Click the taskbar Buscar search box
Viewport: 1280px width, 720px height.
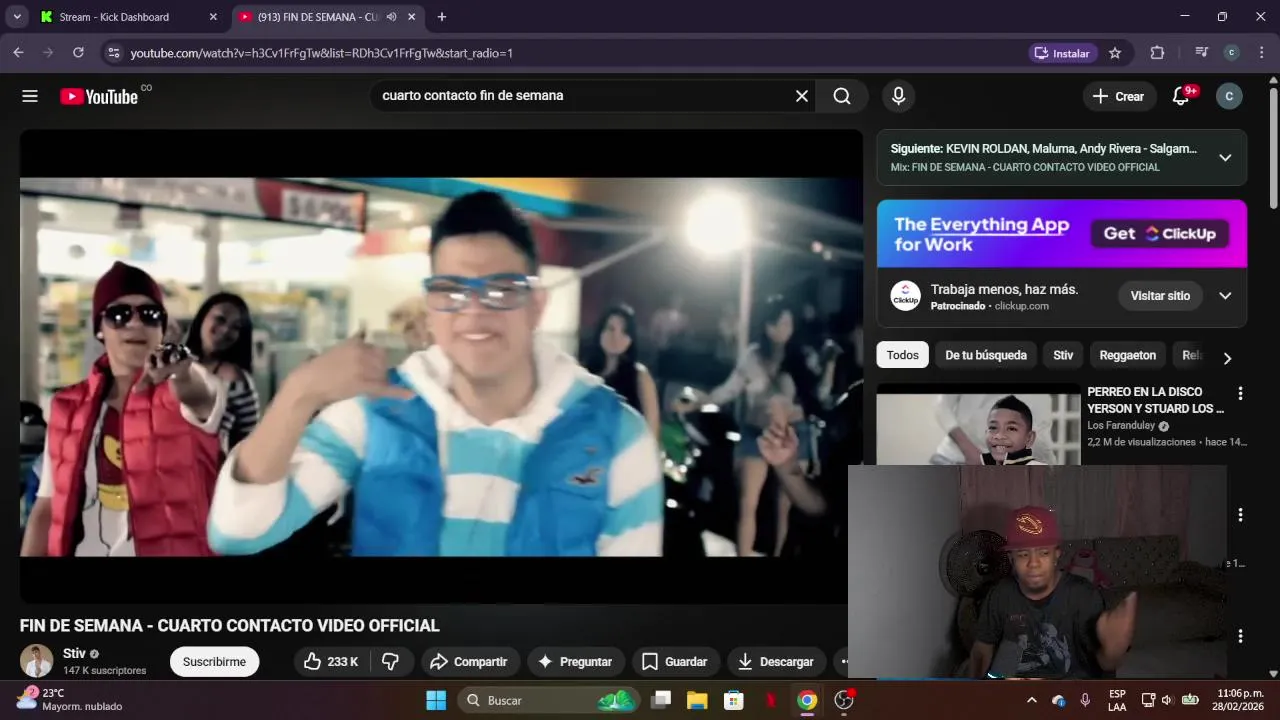coord(548,700)
